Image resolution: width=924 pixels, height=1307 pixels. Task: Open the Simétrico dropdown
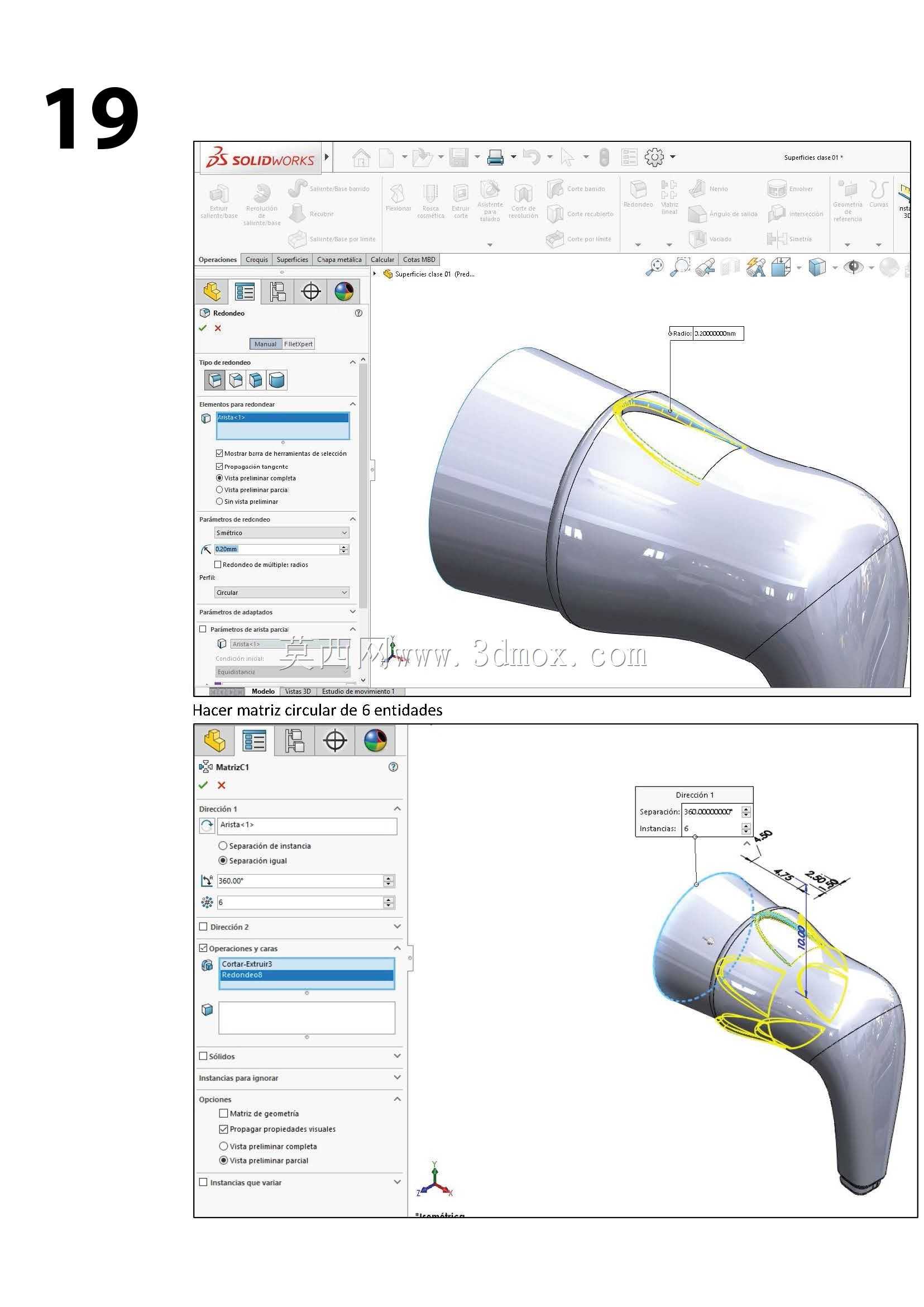281,533
